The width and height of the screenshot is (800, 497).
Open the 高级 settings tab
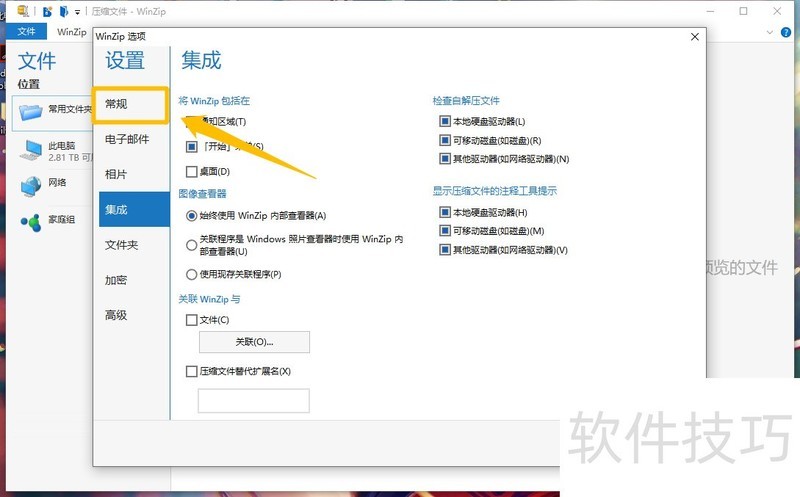click(134, 315)
